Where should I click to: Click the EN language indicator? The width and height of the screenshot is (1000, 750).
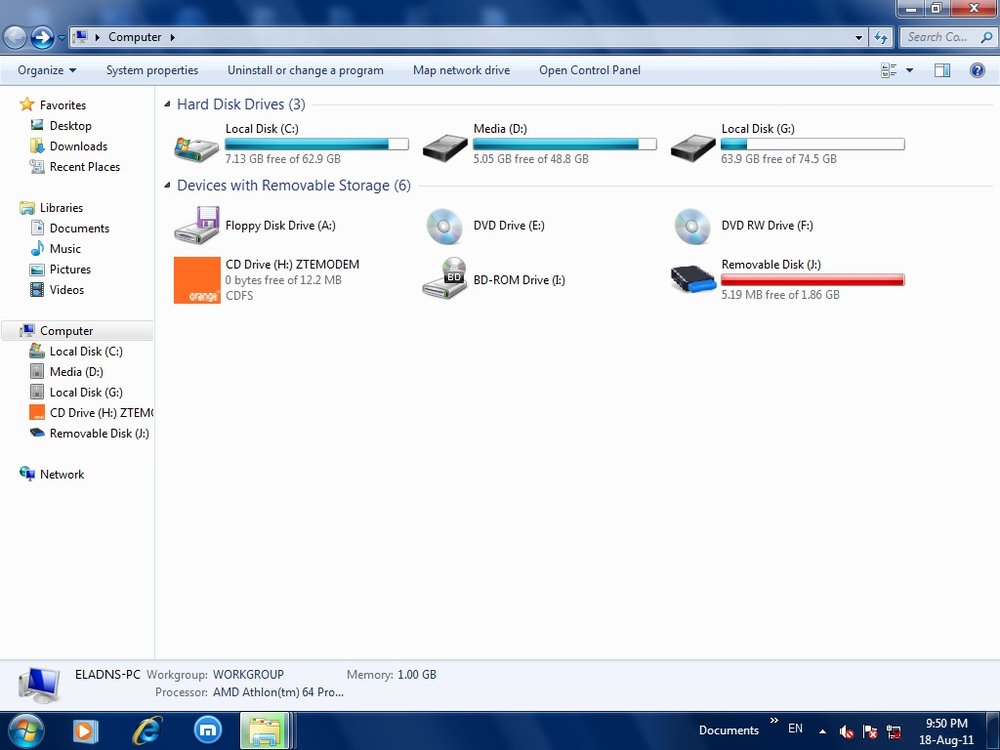point(795,728)
